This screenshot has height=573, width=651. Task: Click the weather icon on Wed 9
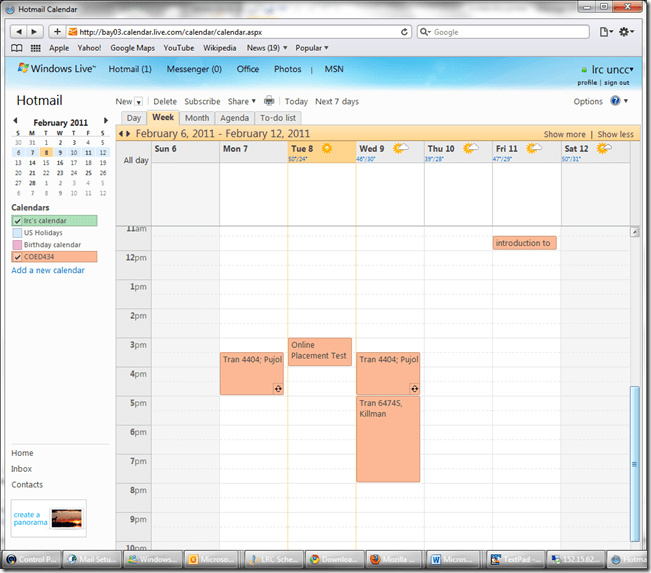point(400,148)
